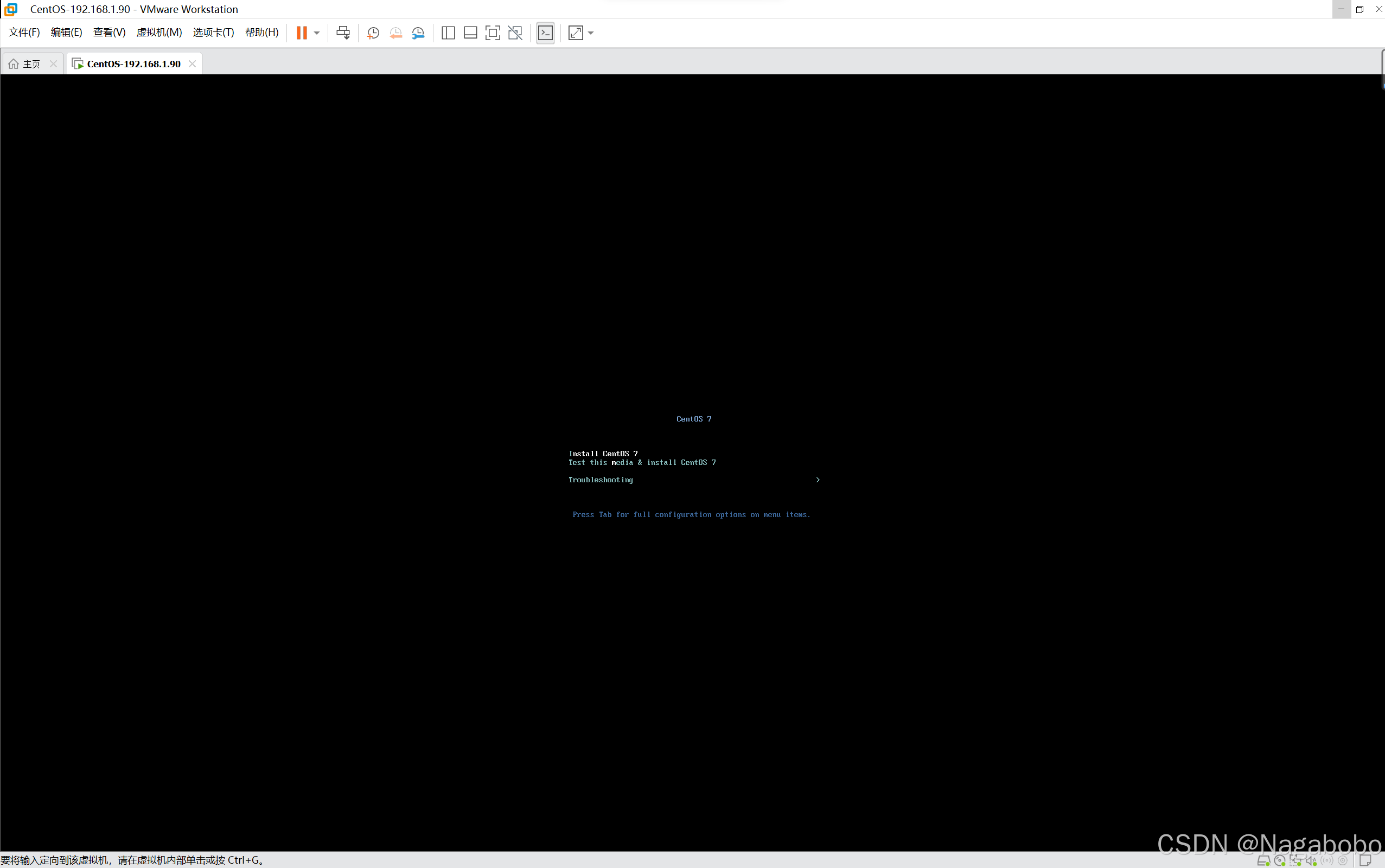Open the power options dropdown arrow
This screenshot has height=868, width=1385.
317,33
